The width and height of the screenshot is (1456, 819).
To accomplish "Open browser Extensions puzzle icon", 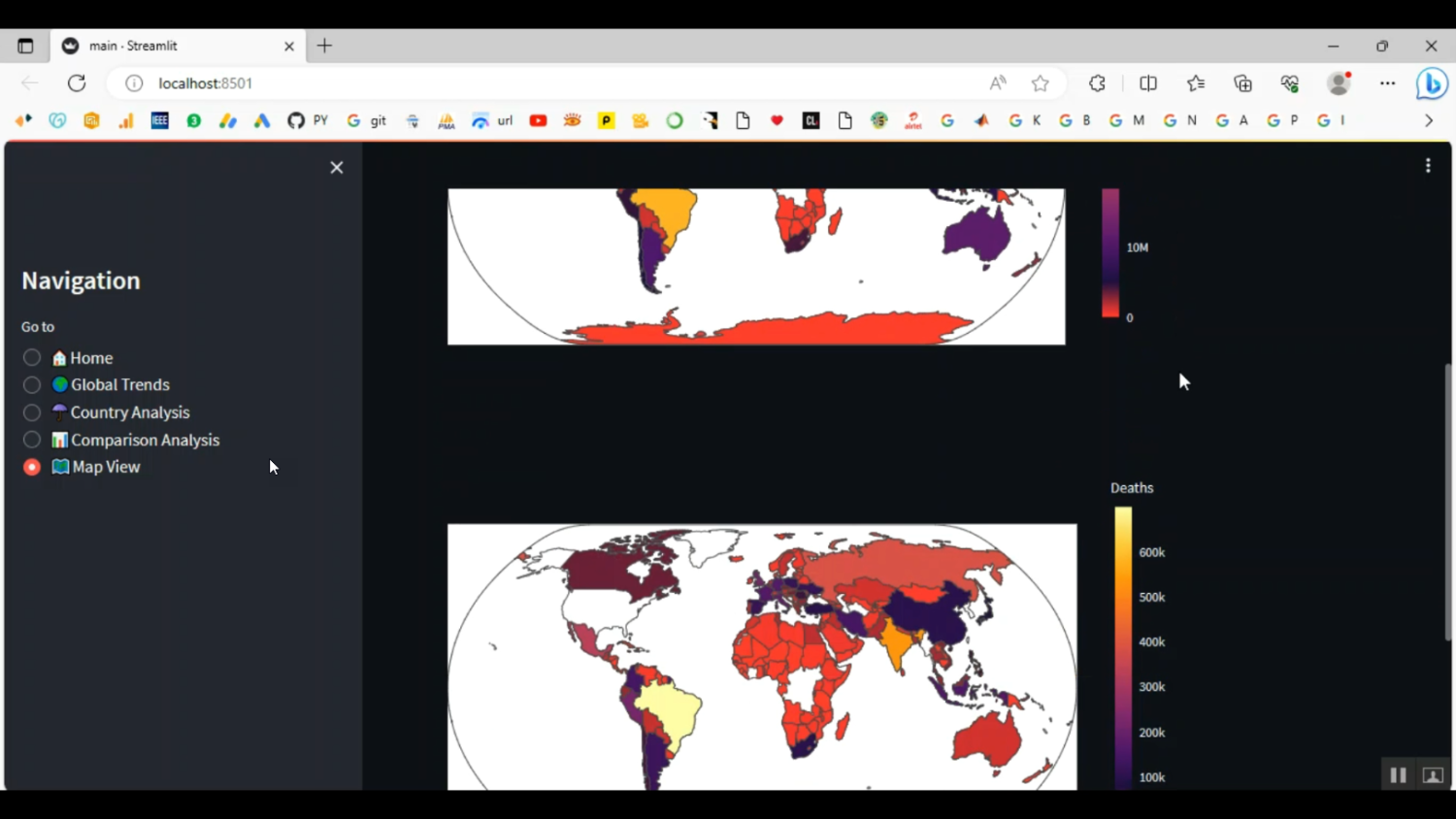I will [x=1098, y=83].
